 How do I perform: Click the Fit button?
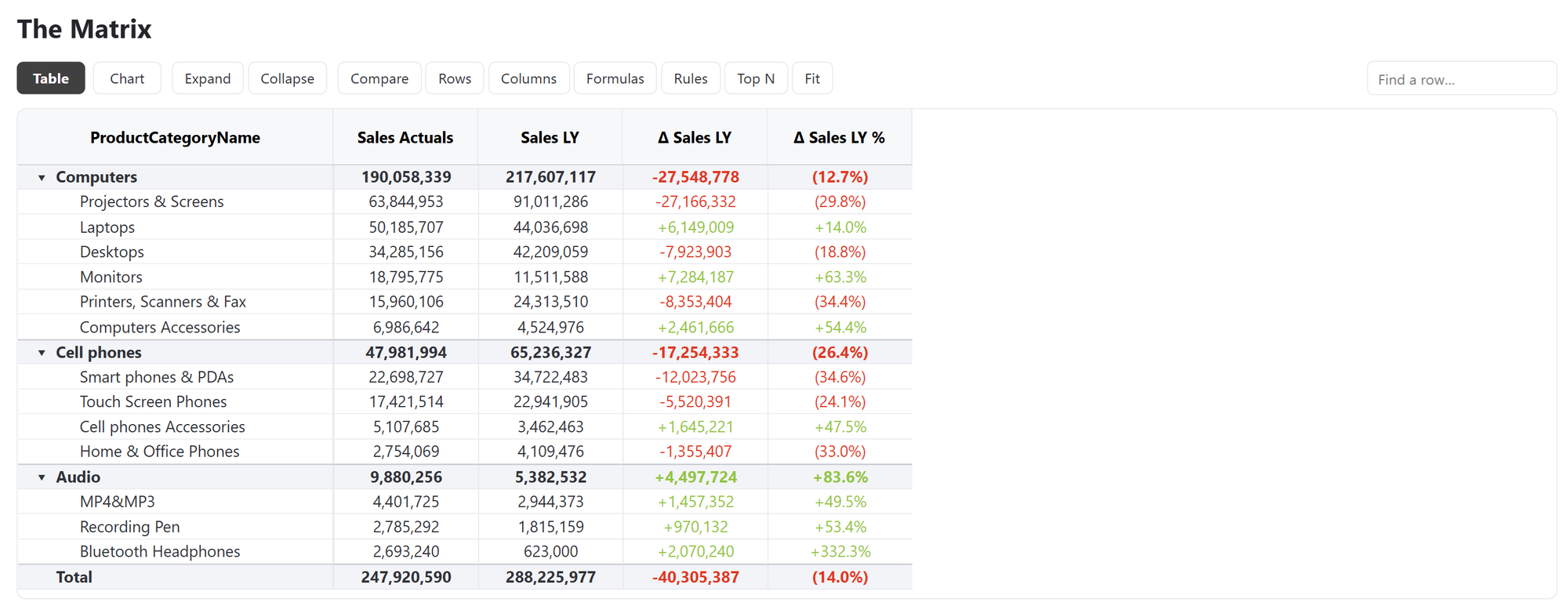[x=812, y=78]
